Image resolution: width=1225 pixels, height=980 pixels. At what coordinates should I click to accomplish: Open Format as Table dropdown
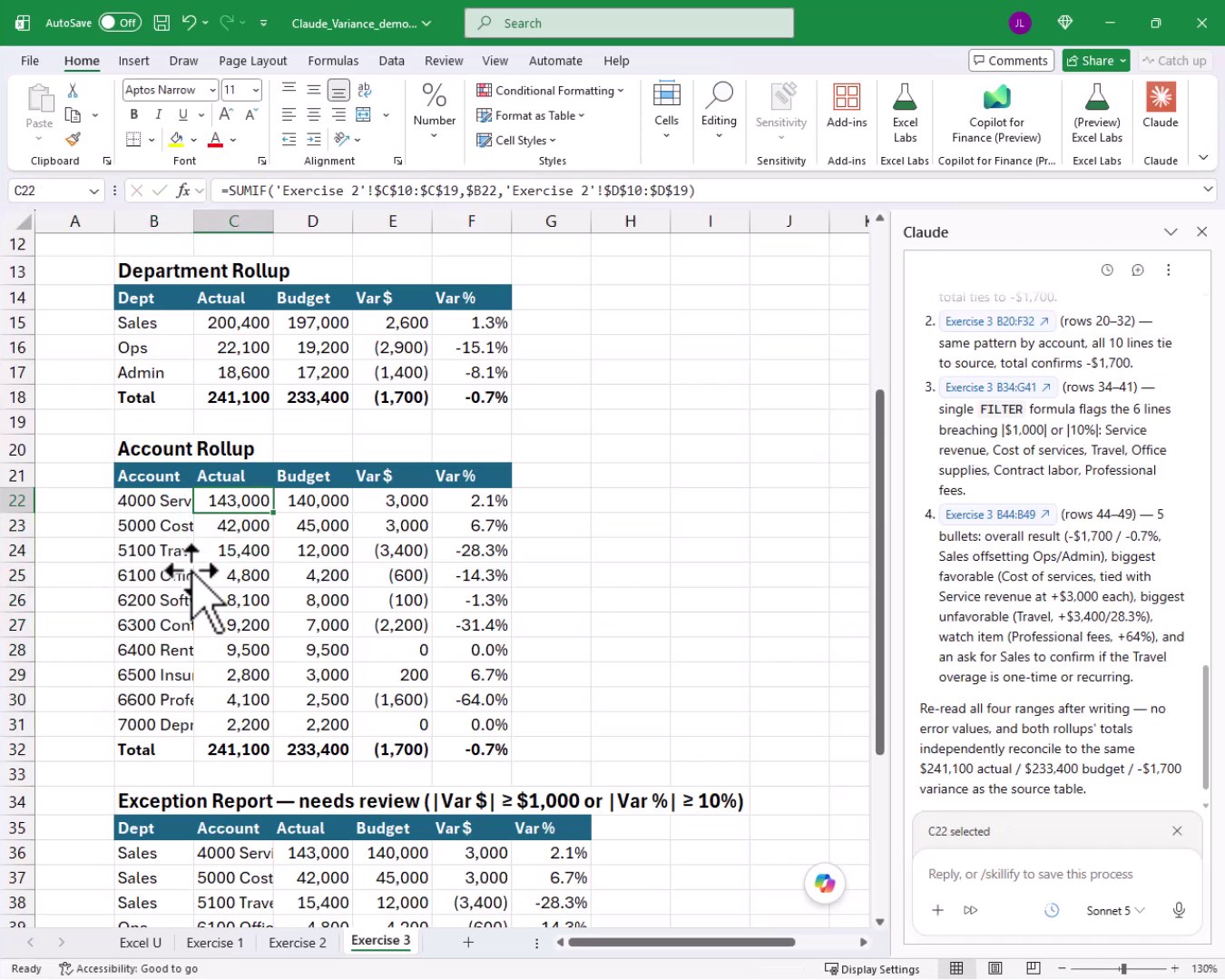531,115
